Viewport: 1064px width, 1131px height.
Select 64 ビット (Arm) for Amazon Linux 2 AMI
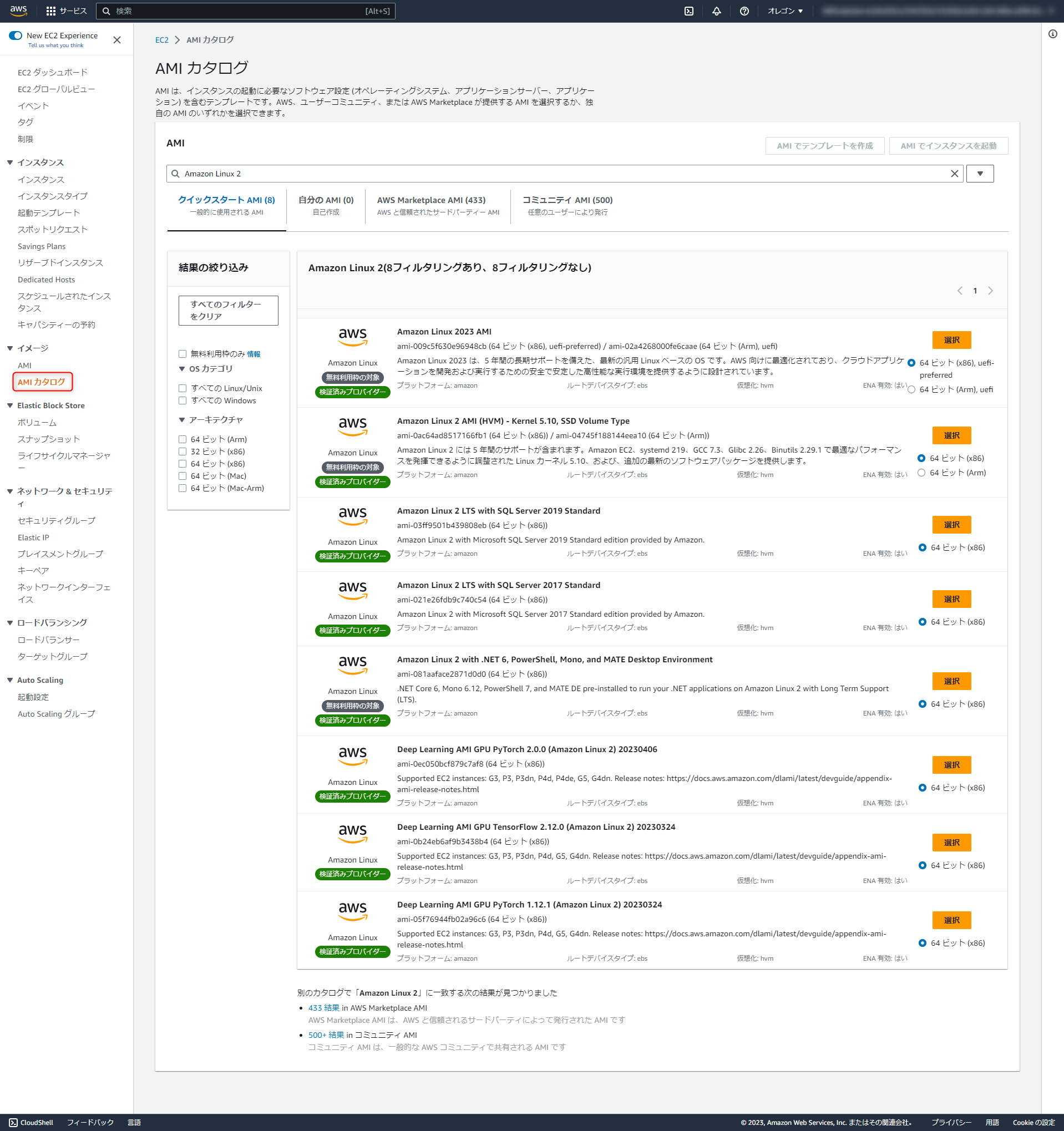point(922,472)
